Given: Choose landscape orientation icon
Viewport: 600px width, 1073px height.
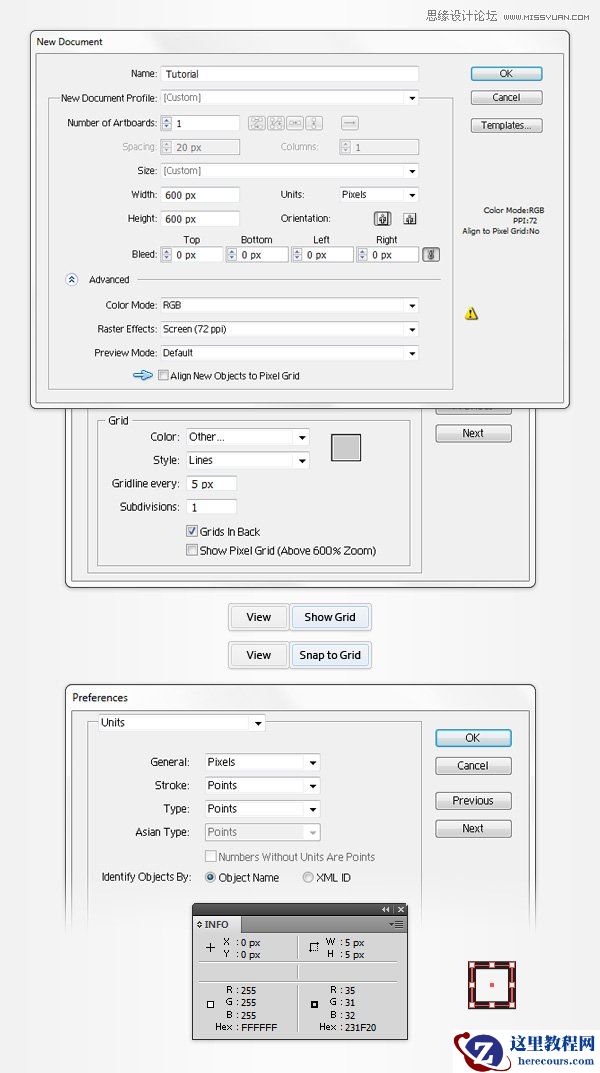Looking at the screenshot, I should tap(409, 219).
